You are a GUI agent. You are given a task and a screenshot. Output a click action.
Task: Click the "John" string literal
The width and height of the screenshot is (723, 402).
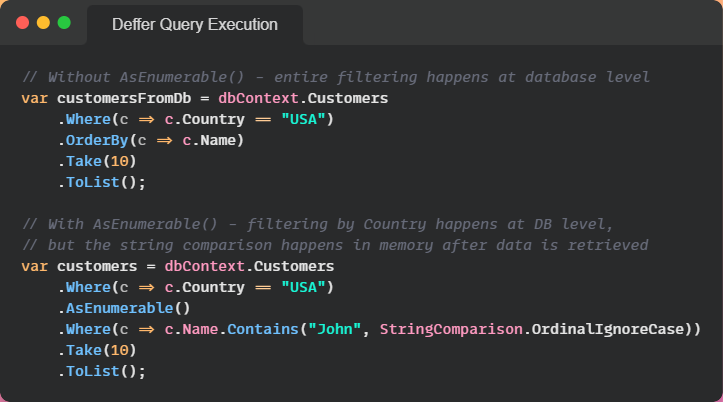point(334,329)
